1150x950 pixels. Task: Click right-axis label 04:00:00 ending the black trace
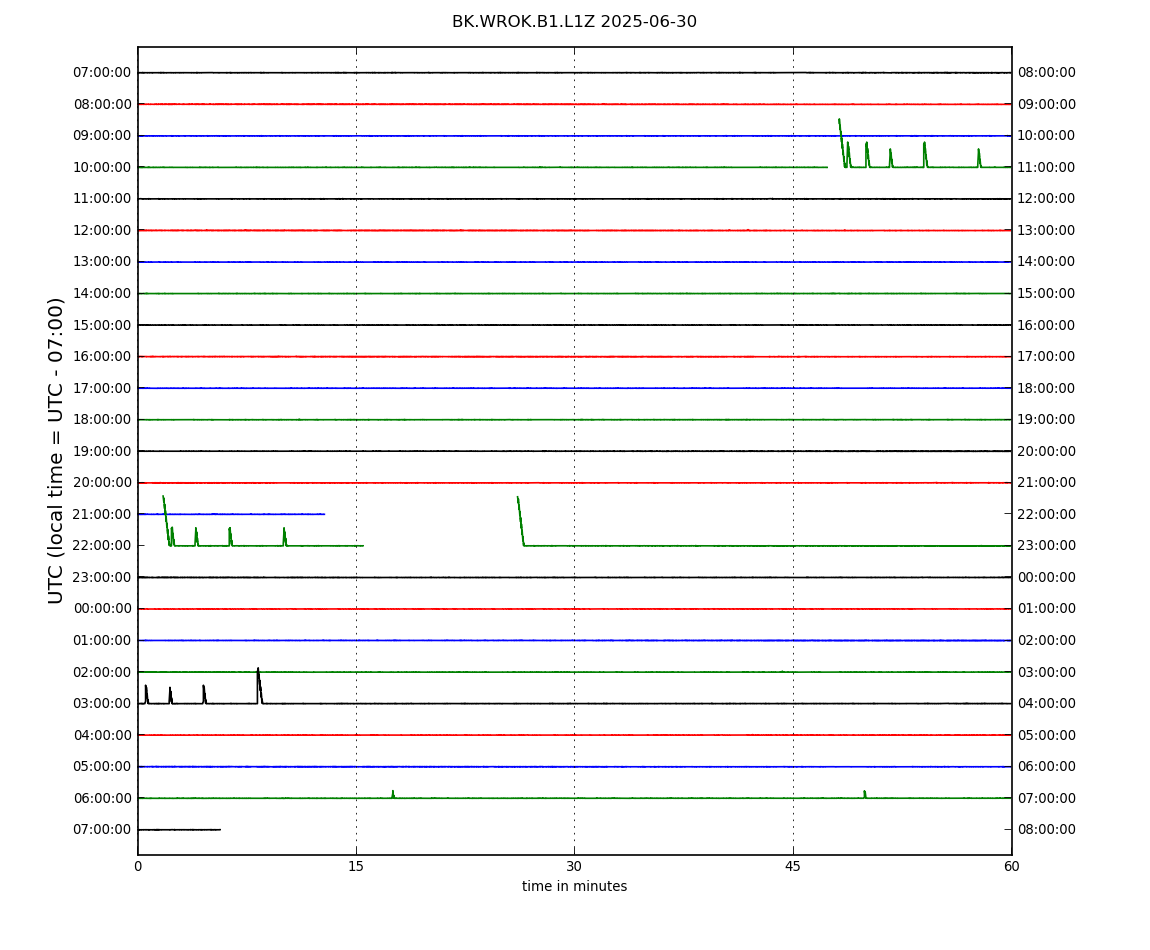pos(1047,704)
